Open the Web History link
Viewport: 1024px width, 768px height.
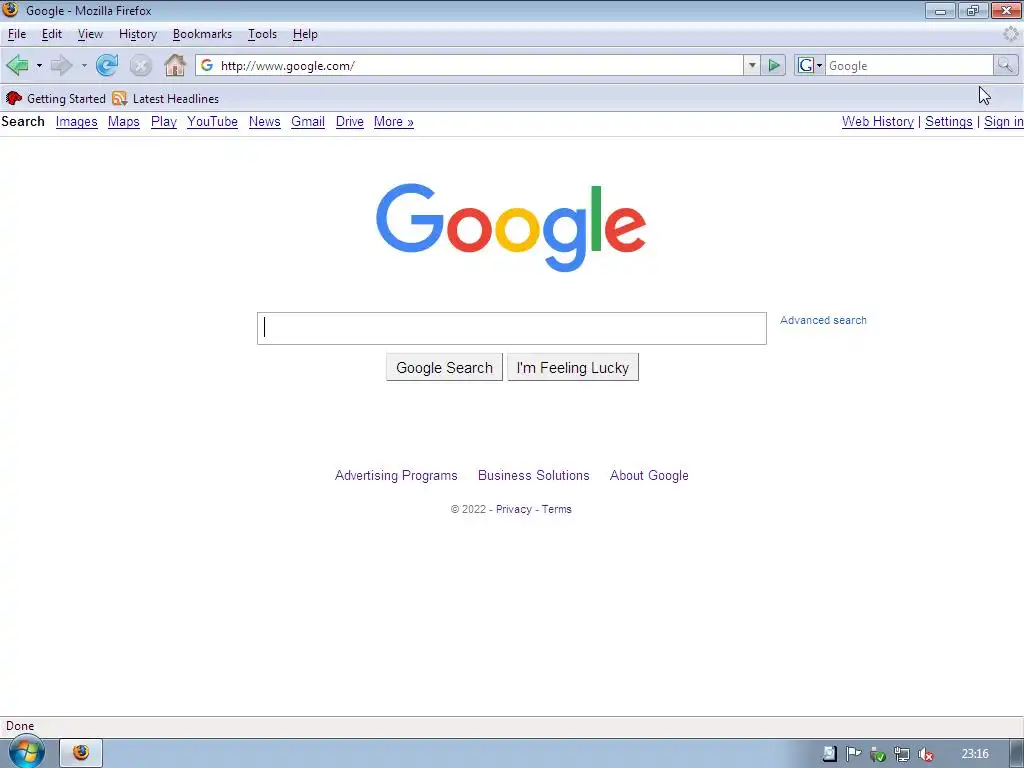pos(878,121)
